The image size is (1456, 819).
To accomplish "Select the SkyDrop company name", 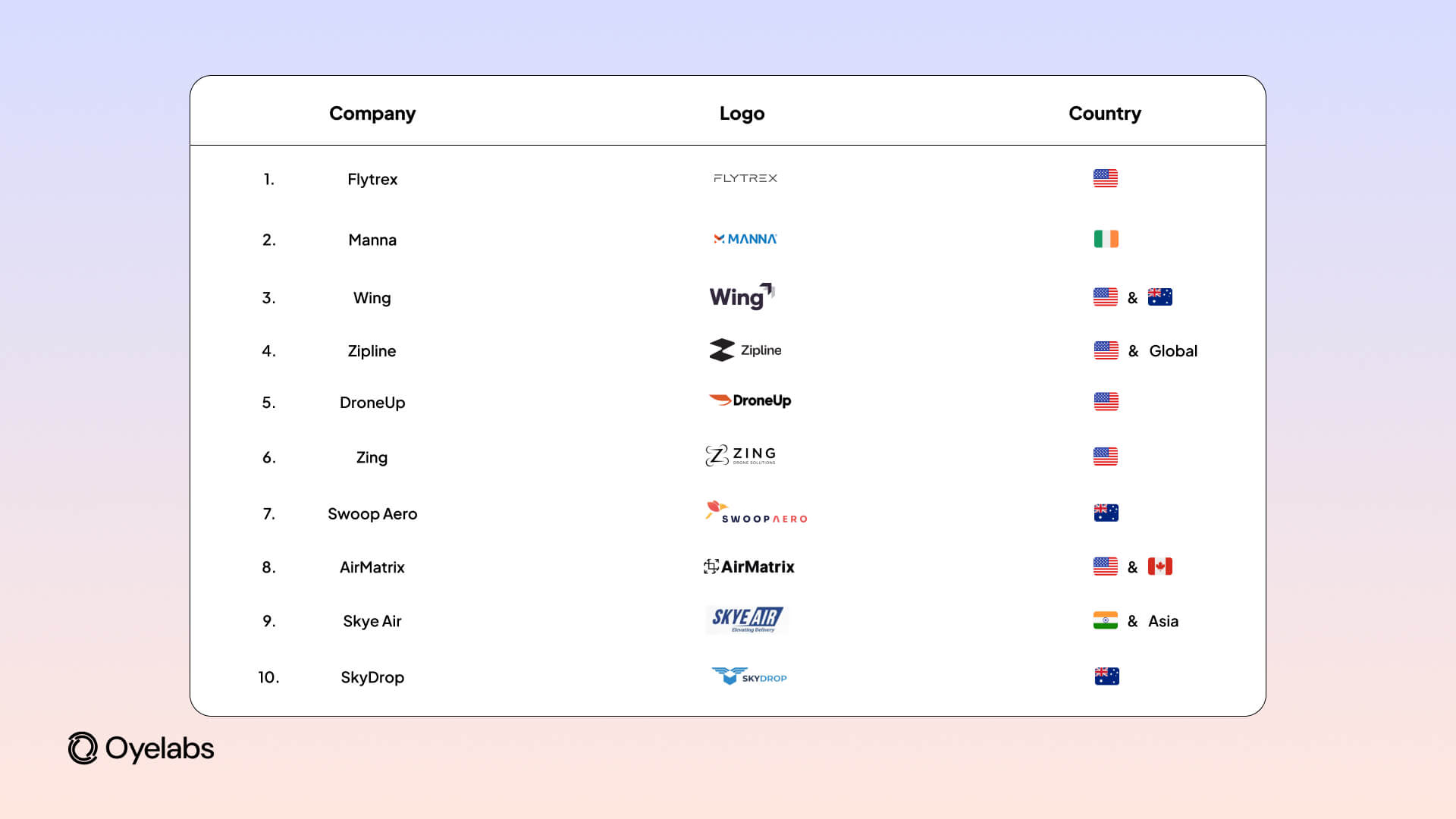I will pos(372,677).
